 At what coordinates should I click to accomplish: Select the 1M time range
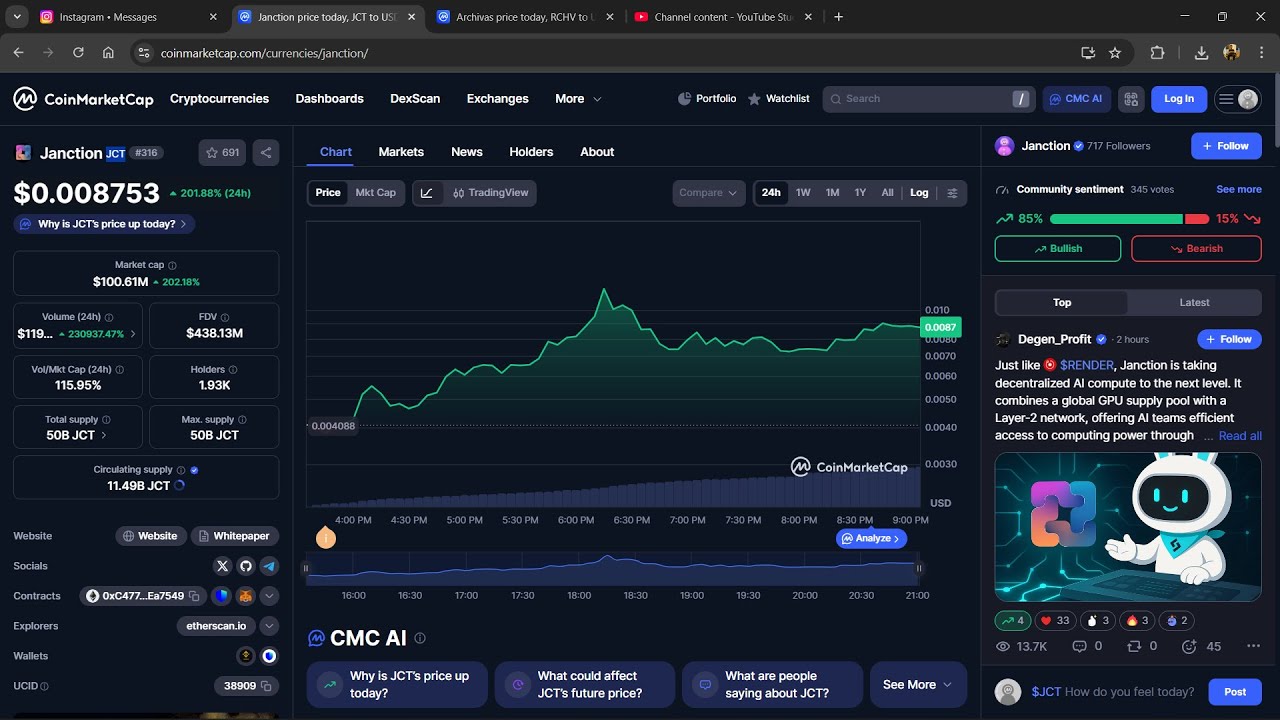tap(832, 193)
